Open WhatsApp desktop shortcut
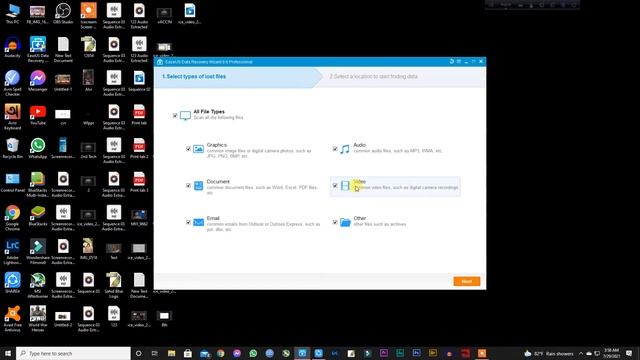640x360 pixels. tap(38, 148)
